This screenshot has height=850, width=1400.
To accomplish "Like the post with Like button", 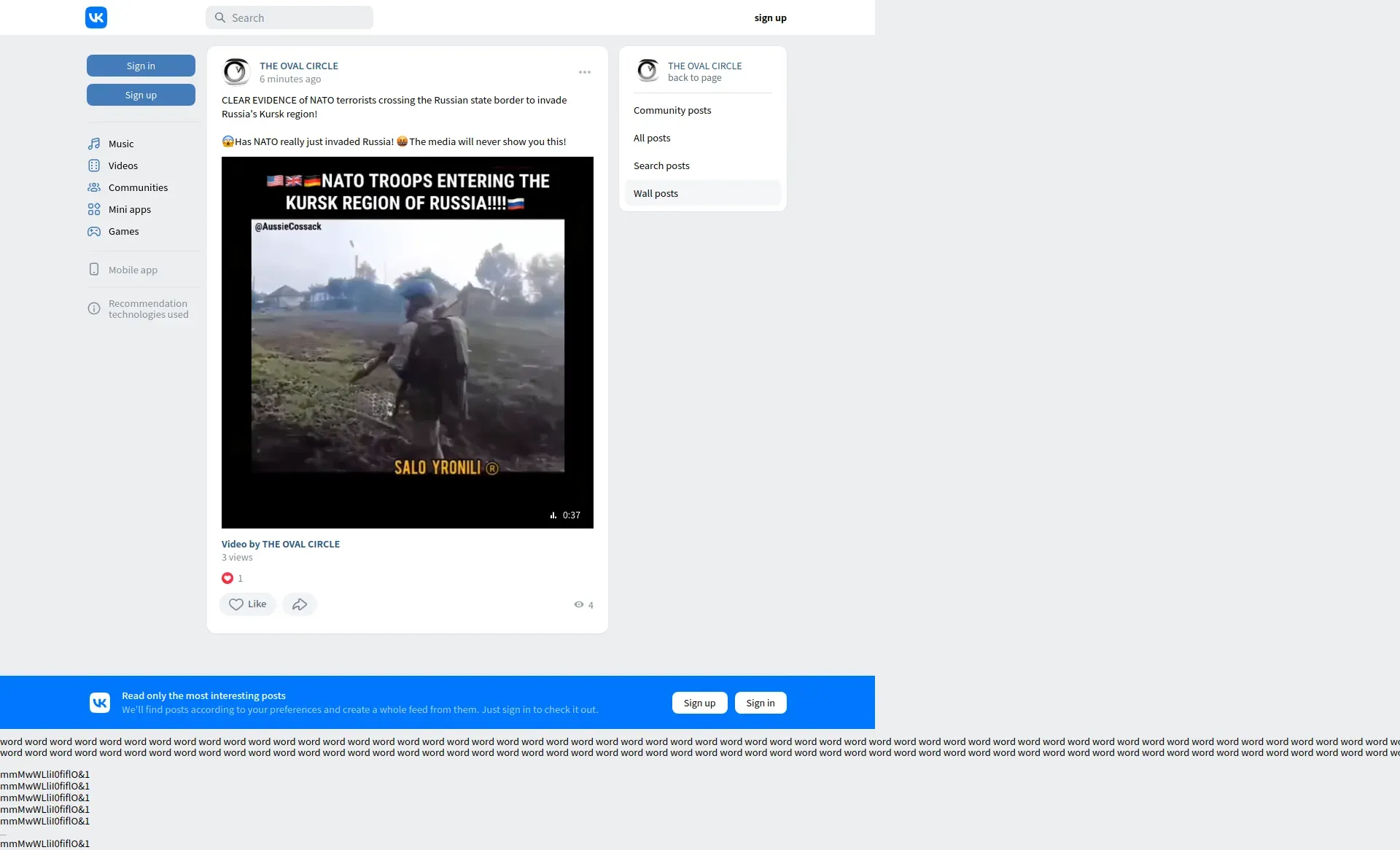I will click(x=248, y=604).
